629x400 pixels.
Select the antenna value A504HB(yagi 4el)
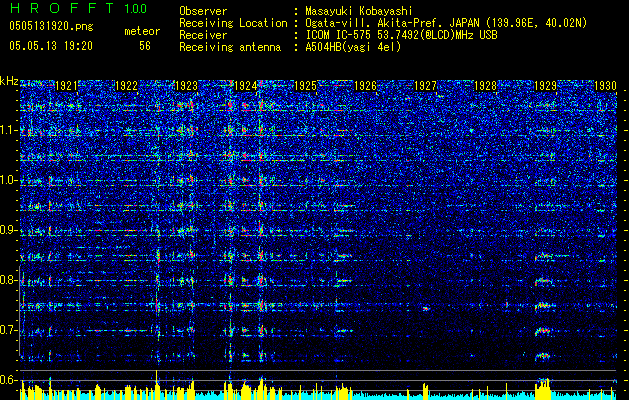(353, 47)
